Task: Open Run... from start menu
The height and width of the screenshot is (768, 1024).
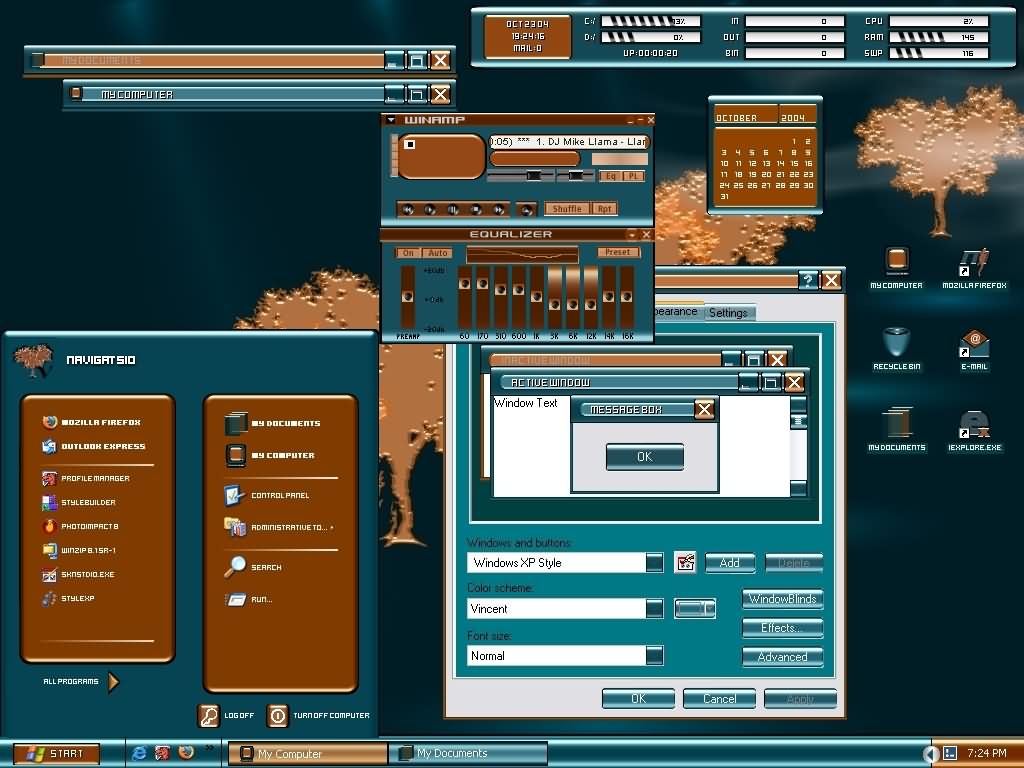Action: point(249,599)
